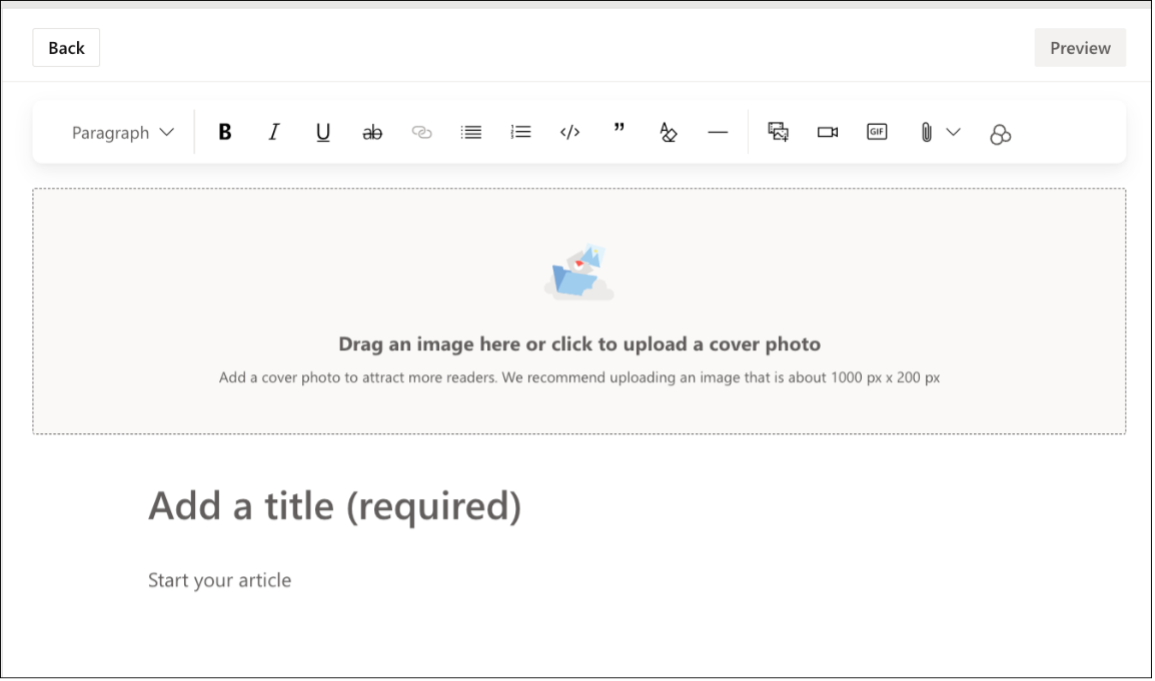Image resolution: width=1155 pixels, height=681 pixels.
Task: Insert a numbered list
Action: [520, 131]
